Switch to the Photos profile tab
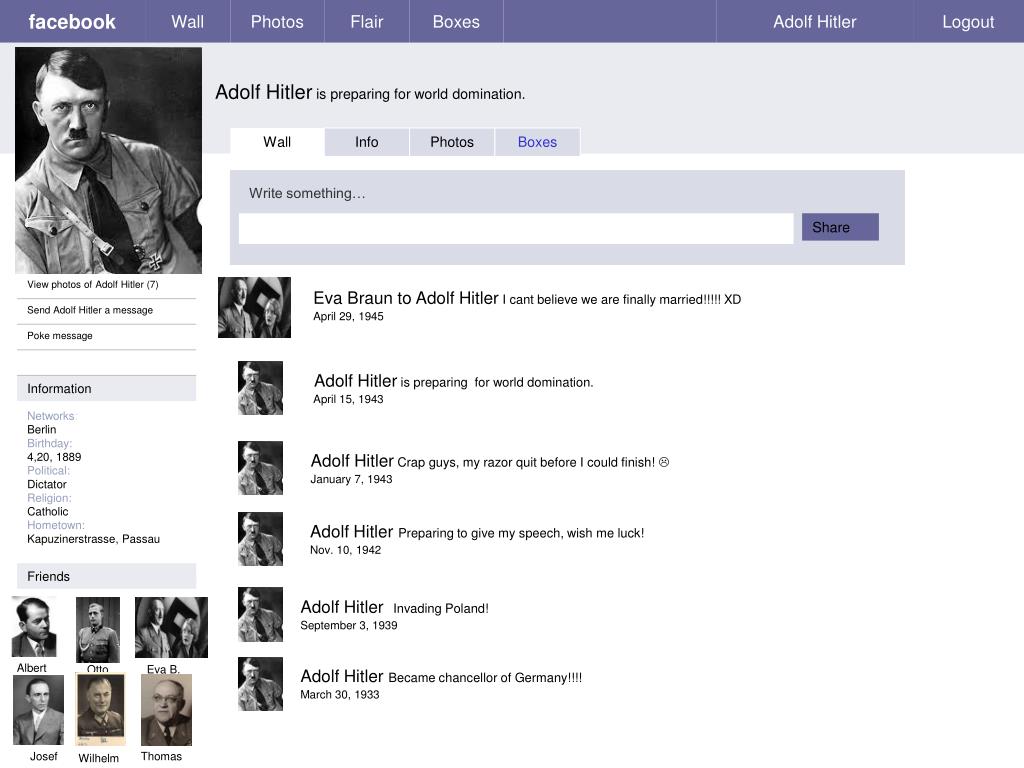Viewport: 1024px width, 768px height. pos(452,142)
